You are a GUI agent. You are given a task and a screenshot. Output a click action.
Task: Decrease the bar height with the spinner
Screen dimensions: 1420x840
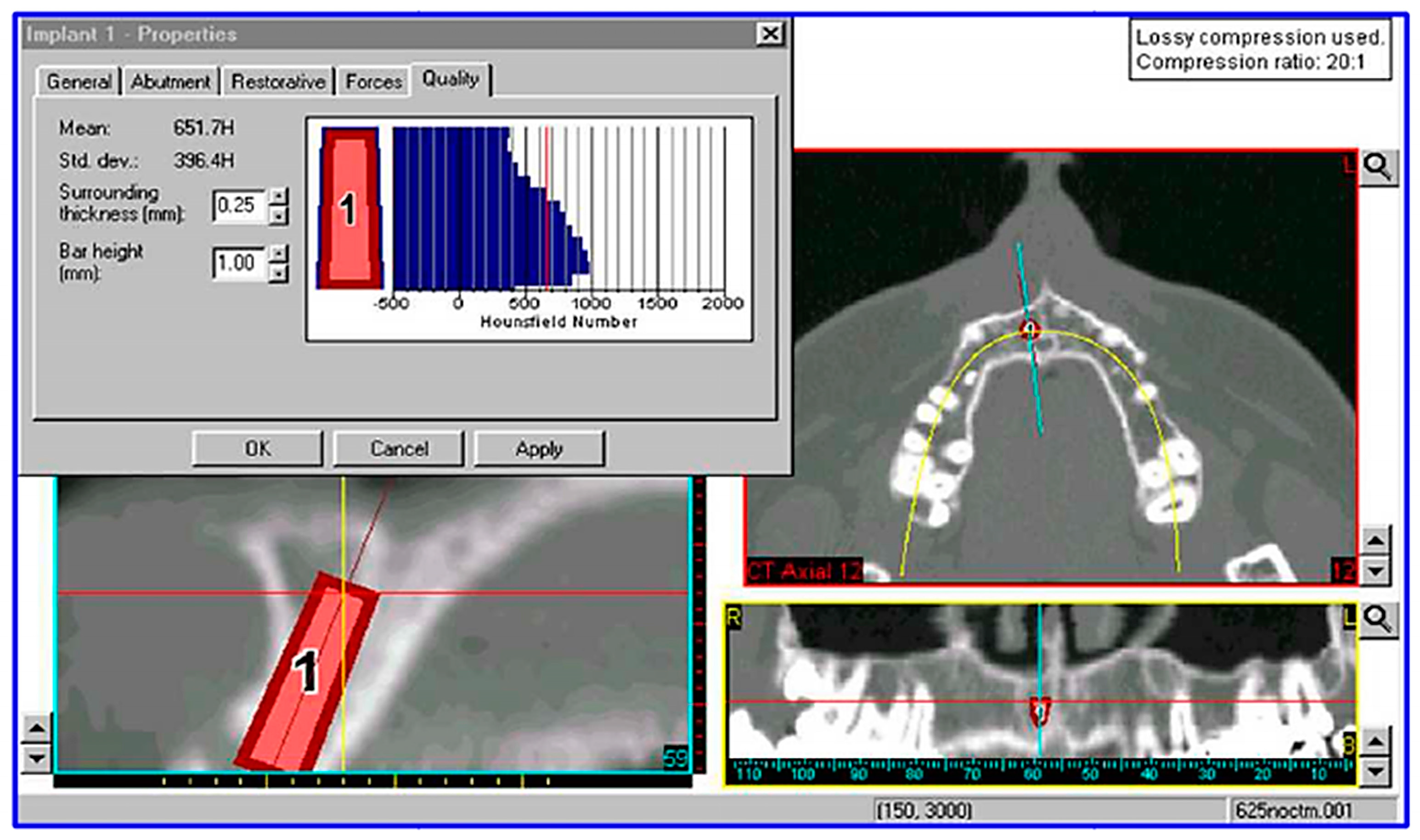[x=278, y=274]
